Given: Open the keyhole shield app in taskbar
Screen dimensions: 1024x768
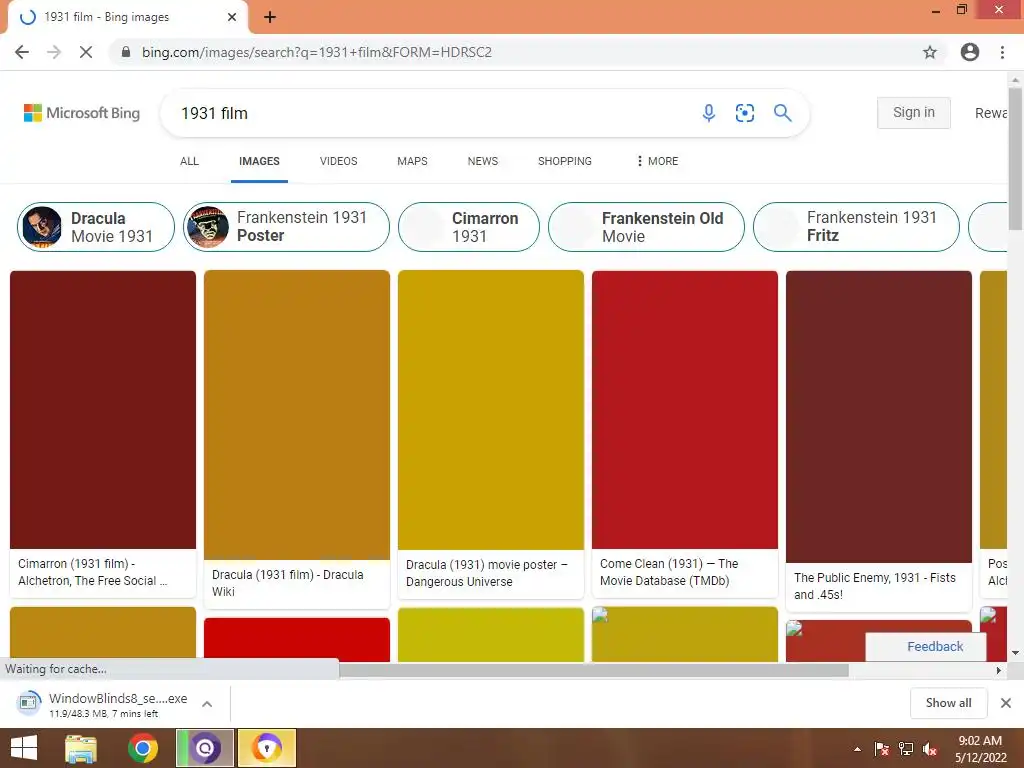Looking at the screenshot, I should click(266, 748).
